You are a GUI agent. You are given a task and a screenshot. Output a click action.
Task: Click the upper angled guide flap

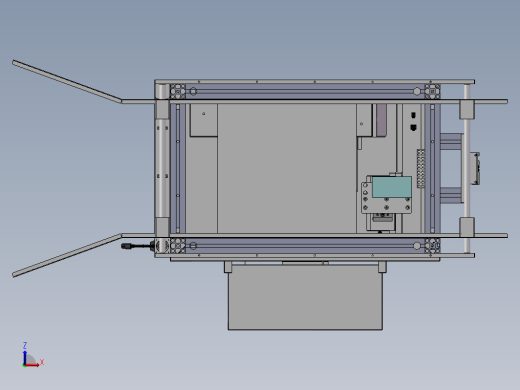pyautogui.click(x=67, y=82)
